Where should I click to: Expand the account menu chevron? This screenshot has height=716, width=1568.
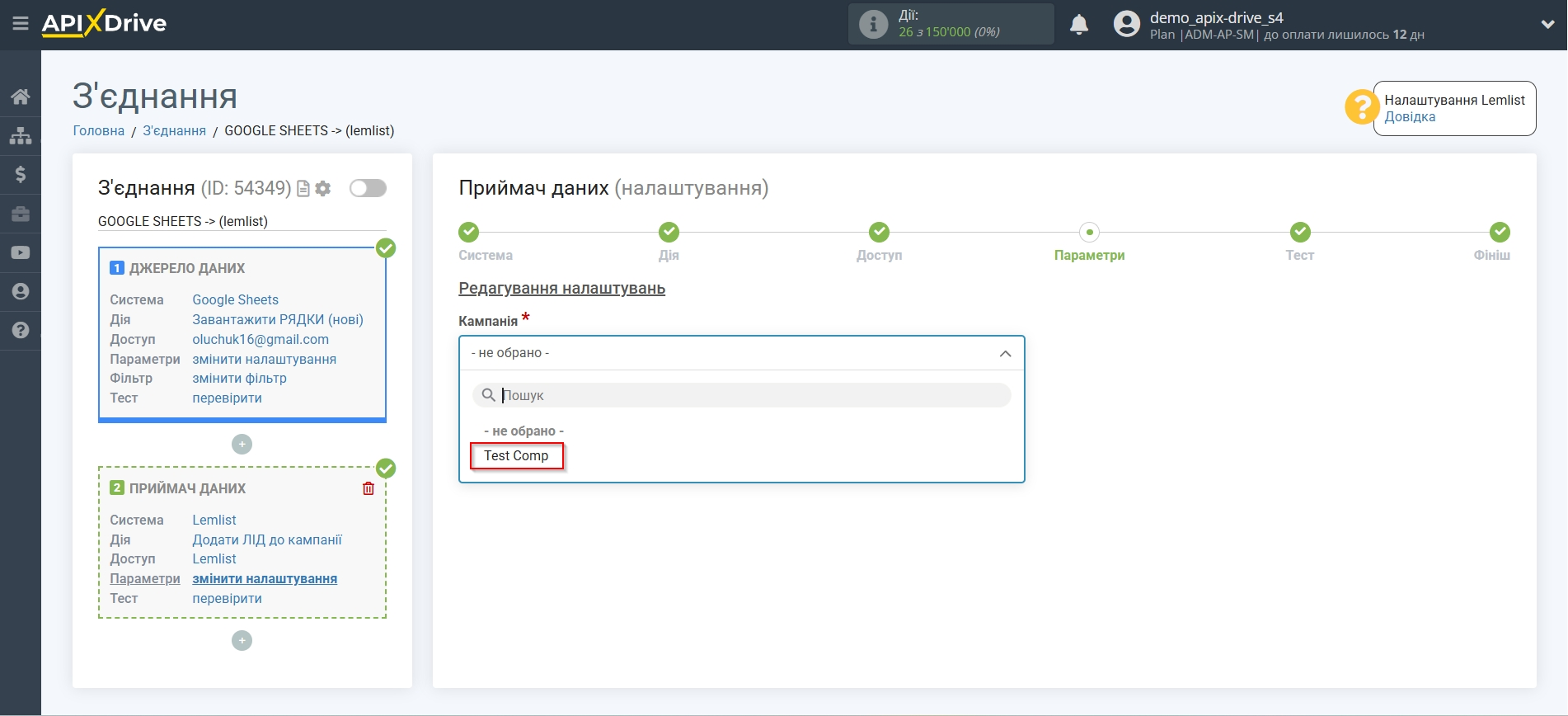[x=1547, y=25]
